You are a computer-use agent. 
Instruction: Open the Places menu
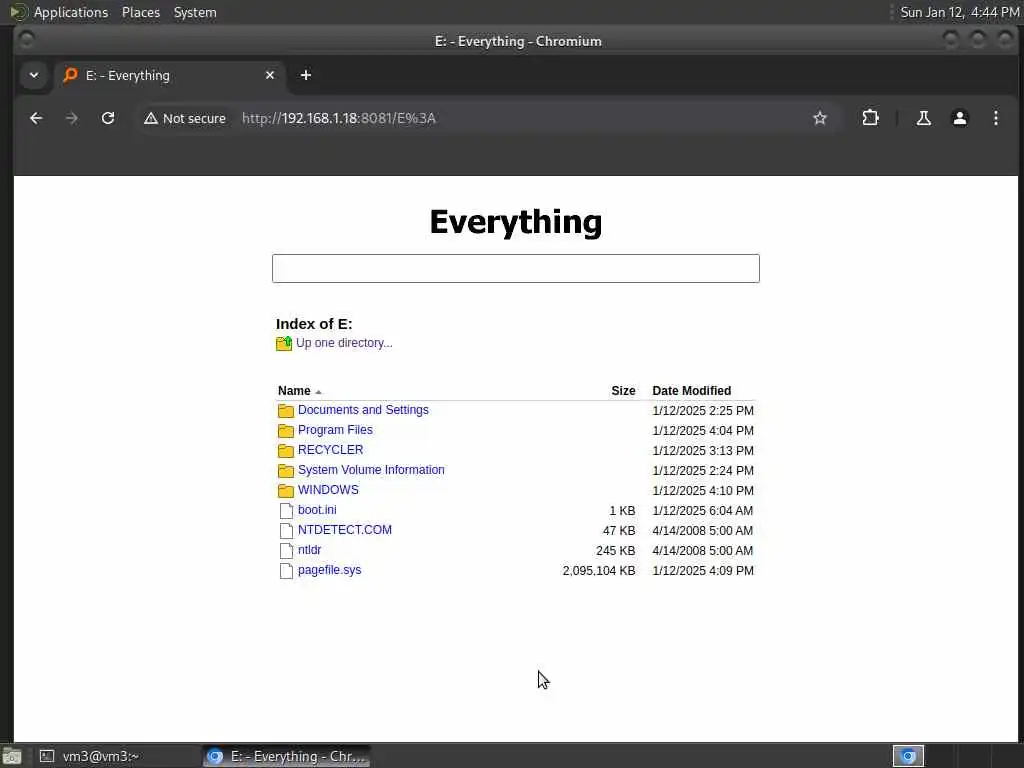pos(140,12)
